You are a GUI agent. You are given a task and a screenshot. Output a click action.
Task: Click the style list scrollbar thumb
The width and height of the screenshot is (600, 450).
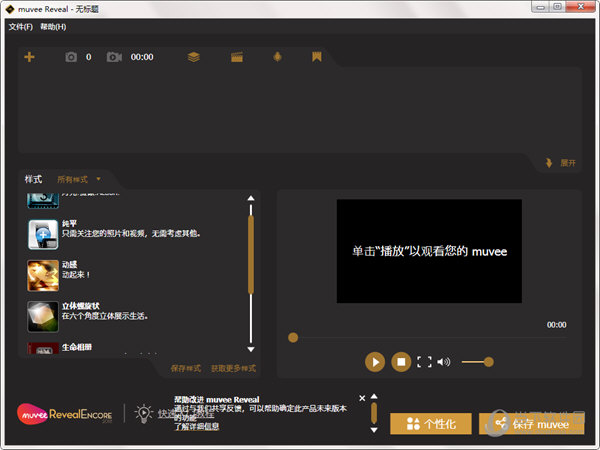click(251, 255)
